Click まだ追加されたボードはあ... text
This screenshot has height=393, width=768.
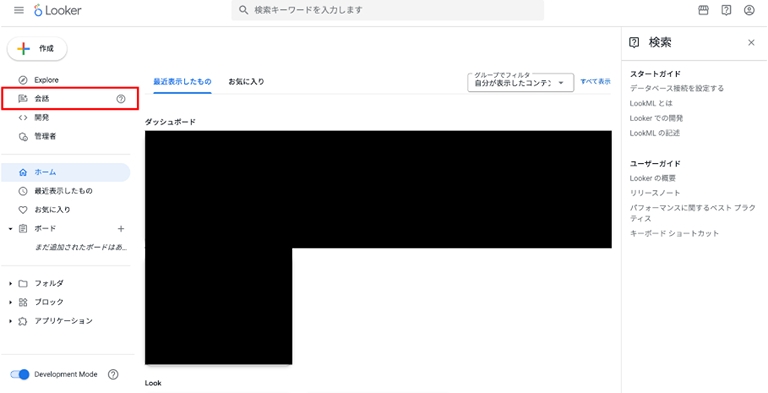click(x=81, y=247)
